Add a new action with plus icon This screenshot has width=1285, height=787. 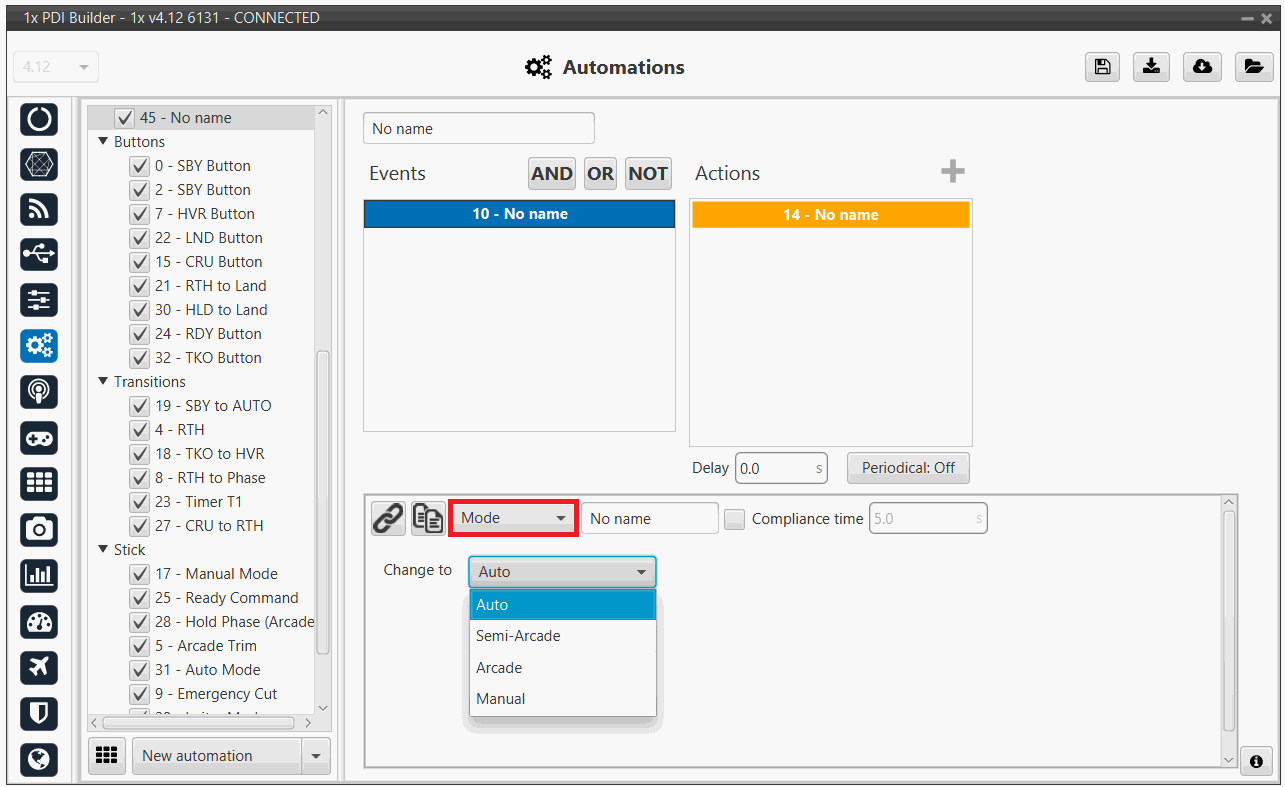click(953, 172)
